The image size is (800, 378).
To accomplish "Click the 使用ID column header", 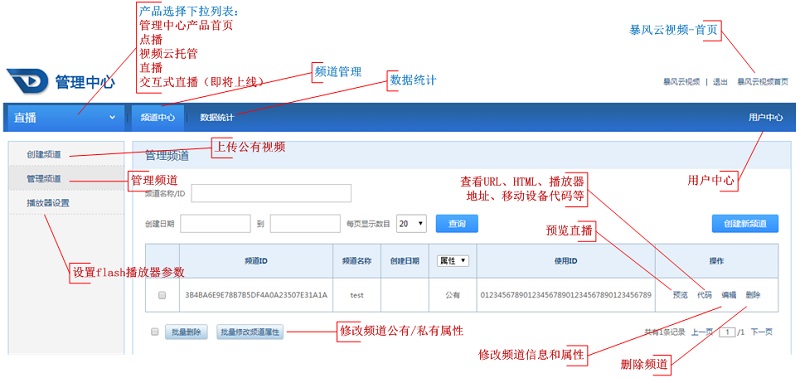I will 566,261.
